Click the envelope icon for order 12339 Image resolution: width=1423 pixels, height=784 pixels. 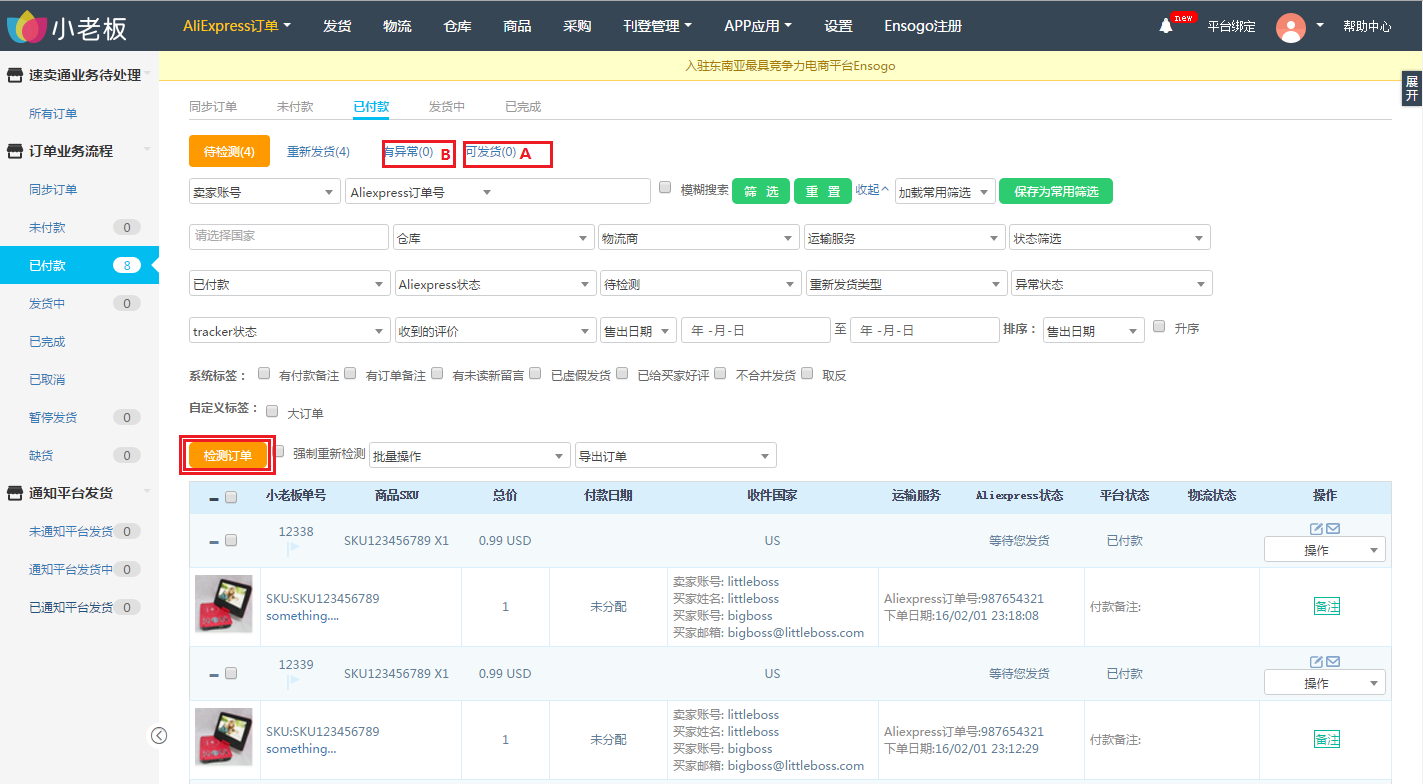pos(1333,662)
